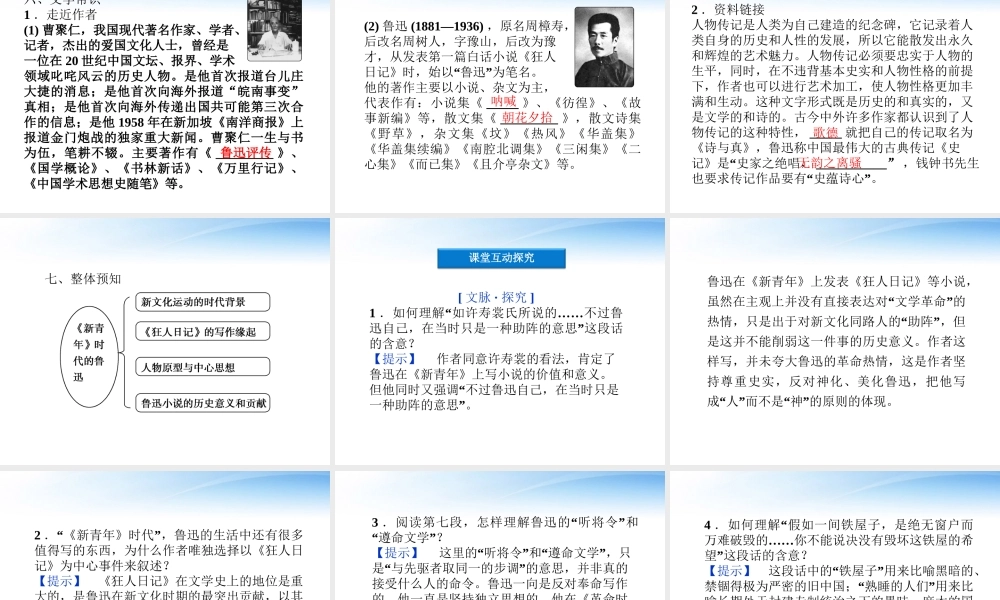
Task: Click the text (2) 鲁迅 (1881—1936)
Action: (x=423, y=26)
